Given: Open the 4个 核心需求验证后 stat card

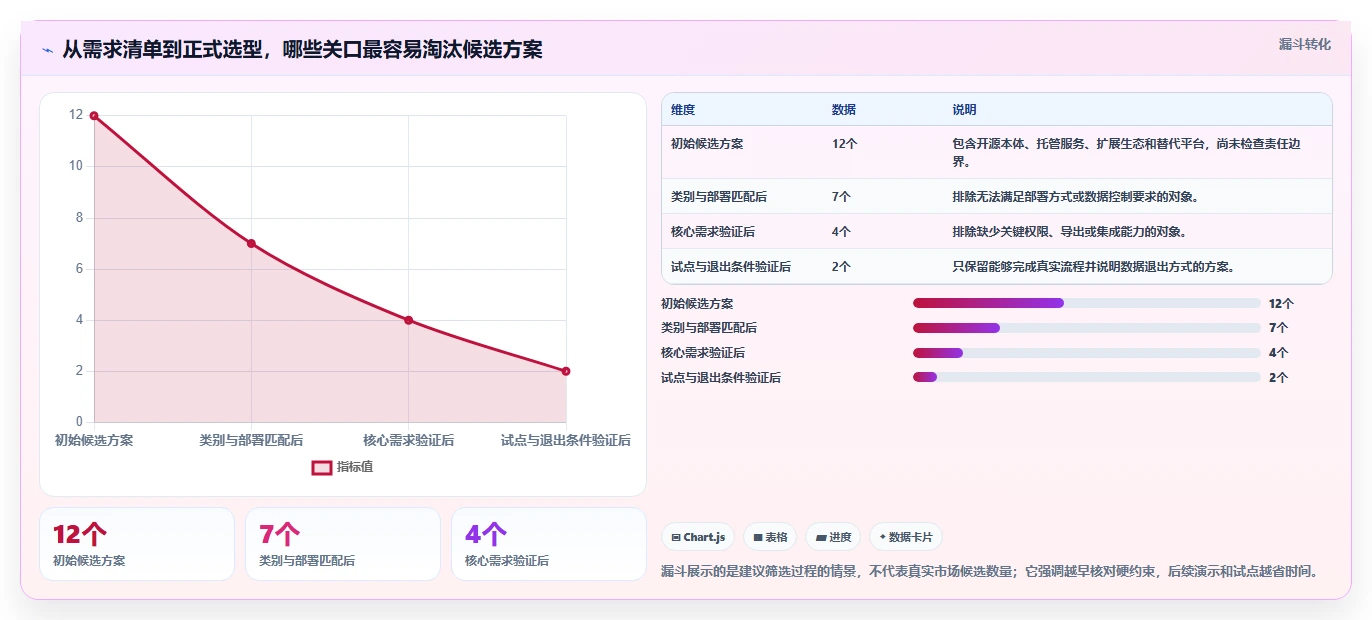Looking at the screenshot, I should pyautogui.click(x=549, y=544).
